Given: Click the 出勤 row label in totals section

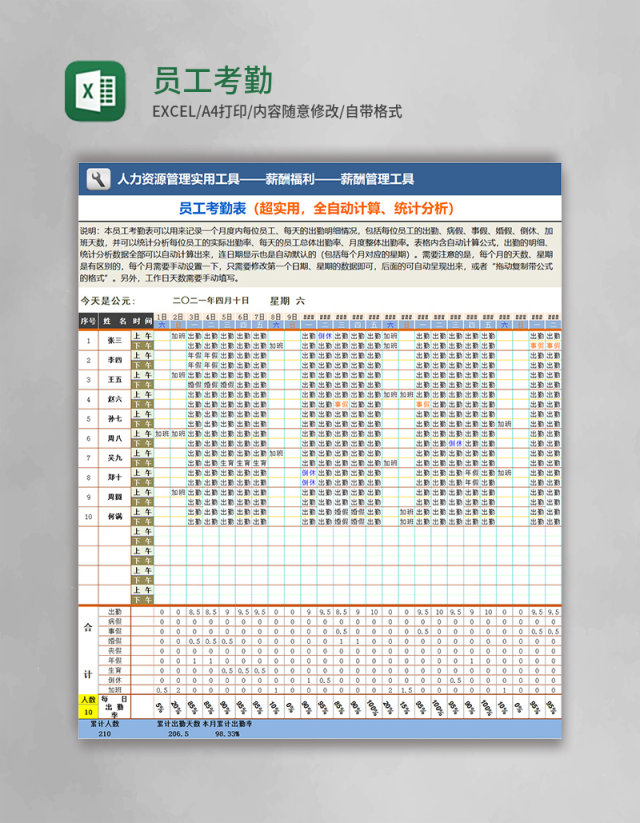Looking at the screenshot, I should (x=114, y=612).
